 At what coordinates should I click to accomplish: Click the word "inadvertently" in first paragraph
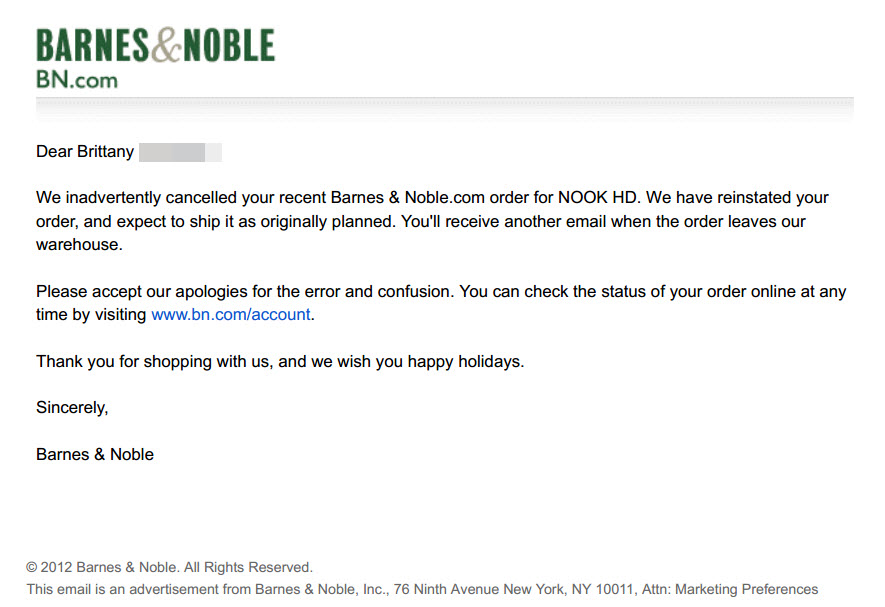113,198
